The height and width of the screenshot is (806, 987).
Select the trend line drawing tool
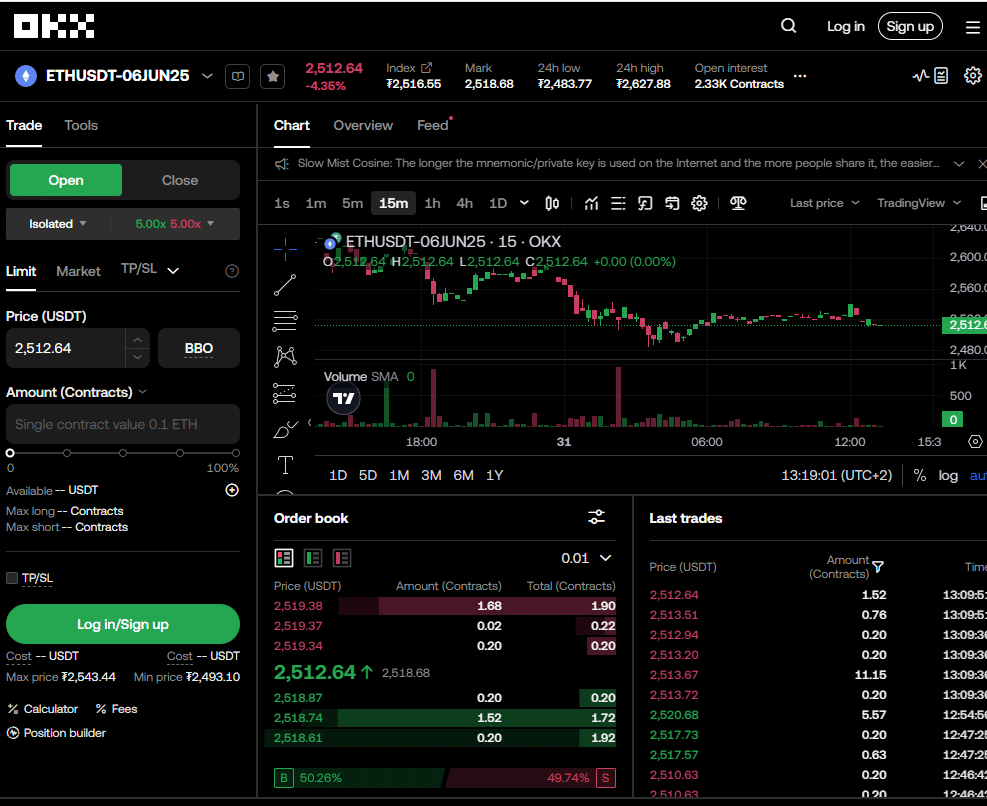coord(285,285)
